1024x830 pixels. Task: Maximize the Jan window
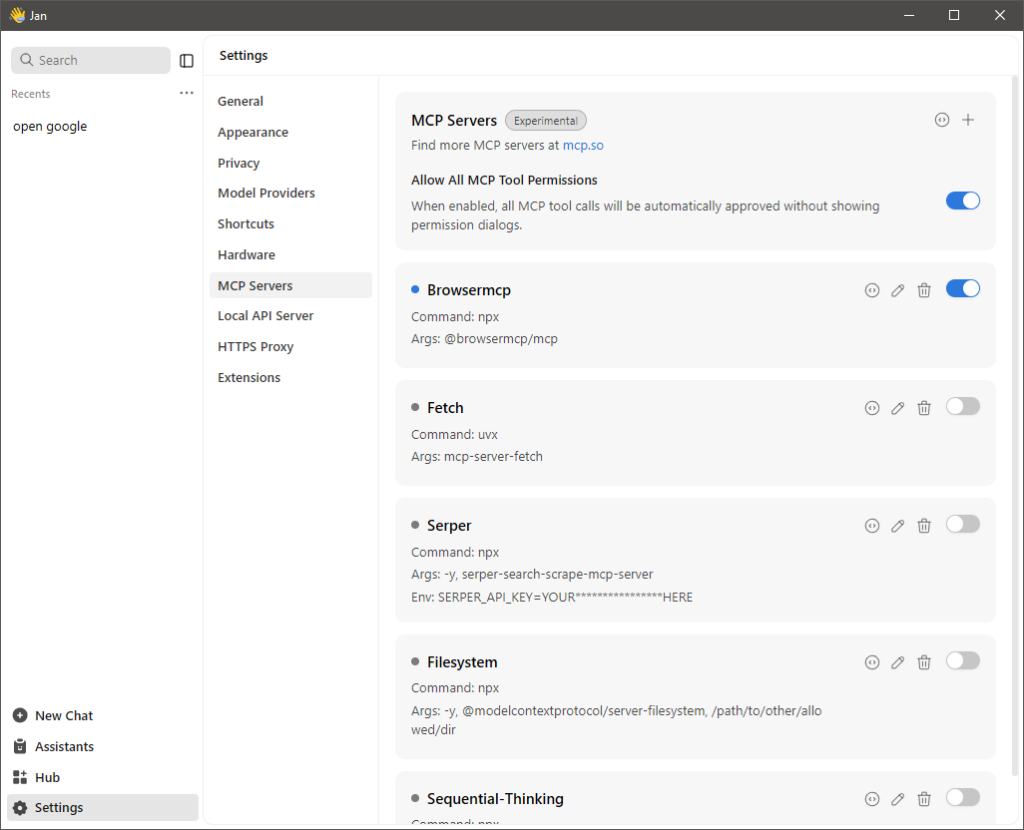click(954, 15)
